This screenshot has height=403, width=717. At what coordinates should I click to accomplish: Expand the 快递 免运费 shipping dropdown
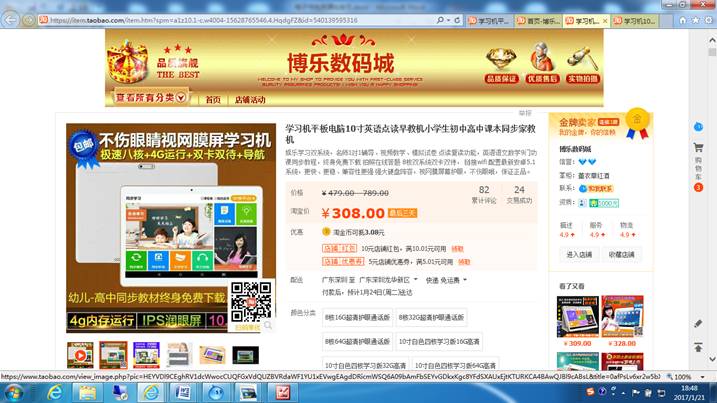446,280
